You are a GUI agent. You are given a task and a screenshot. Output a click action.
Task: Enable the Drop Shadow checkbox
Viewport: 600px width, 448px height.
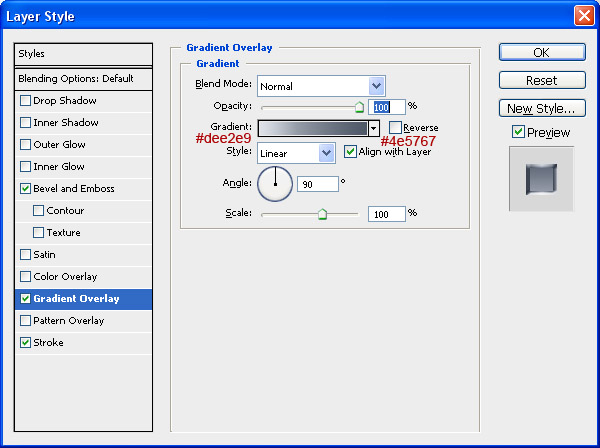25,101
